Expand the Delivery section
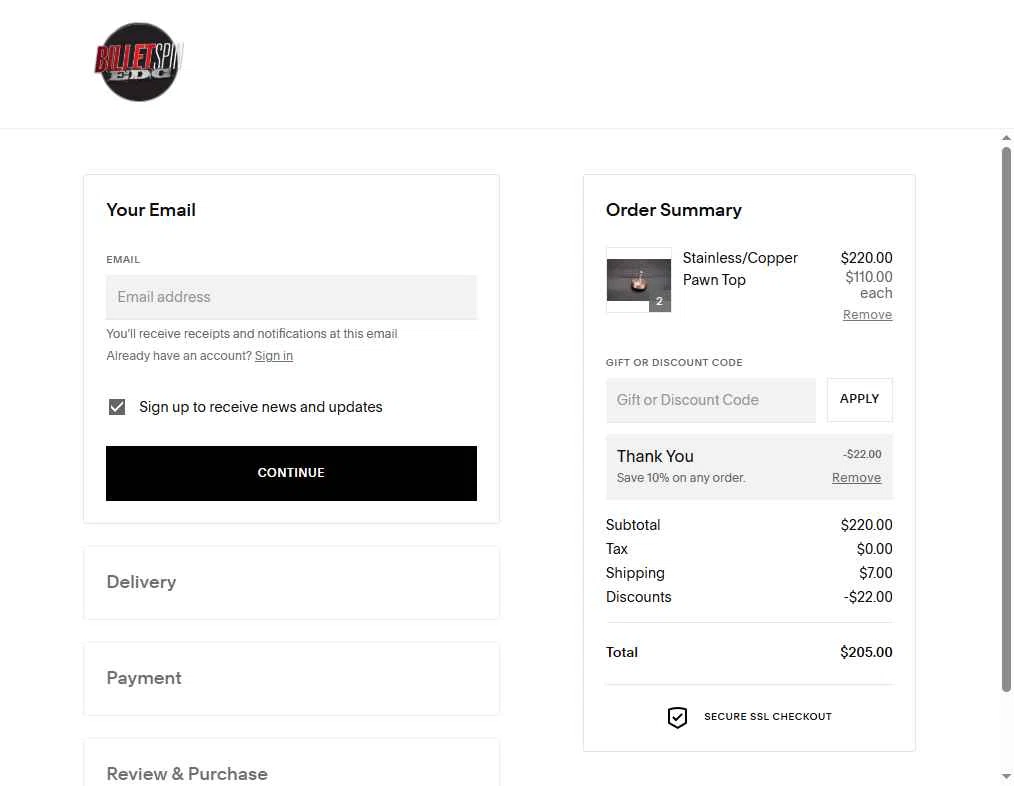This screenshot has height=786, width=1014. [291, 582]
